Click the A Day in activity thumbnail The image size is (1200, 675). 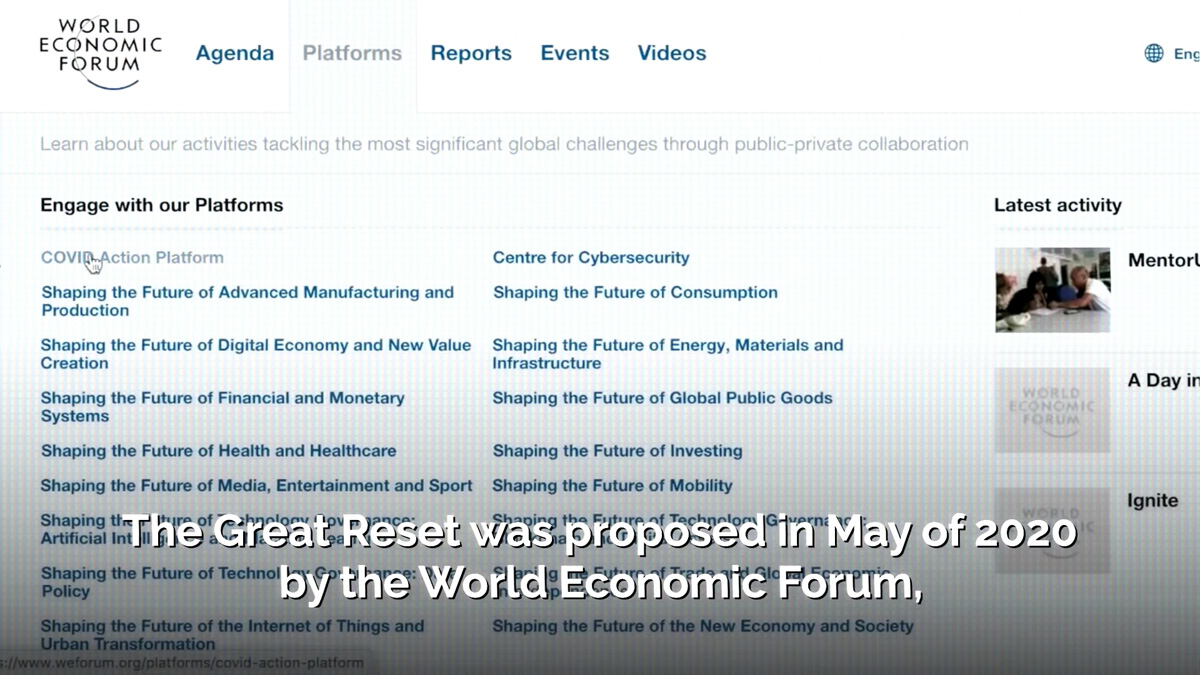click(x=1052, y=410)
